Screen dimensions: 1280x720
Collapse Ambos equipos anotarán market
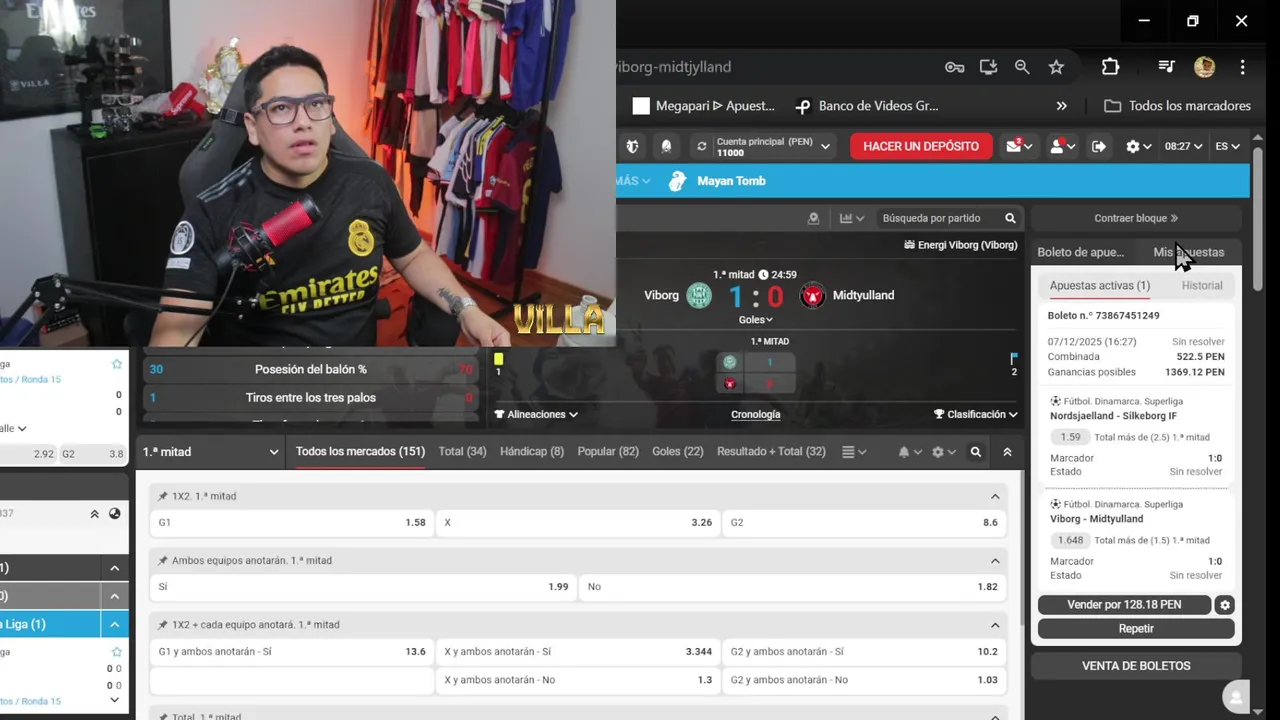coord(995,561)
